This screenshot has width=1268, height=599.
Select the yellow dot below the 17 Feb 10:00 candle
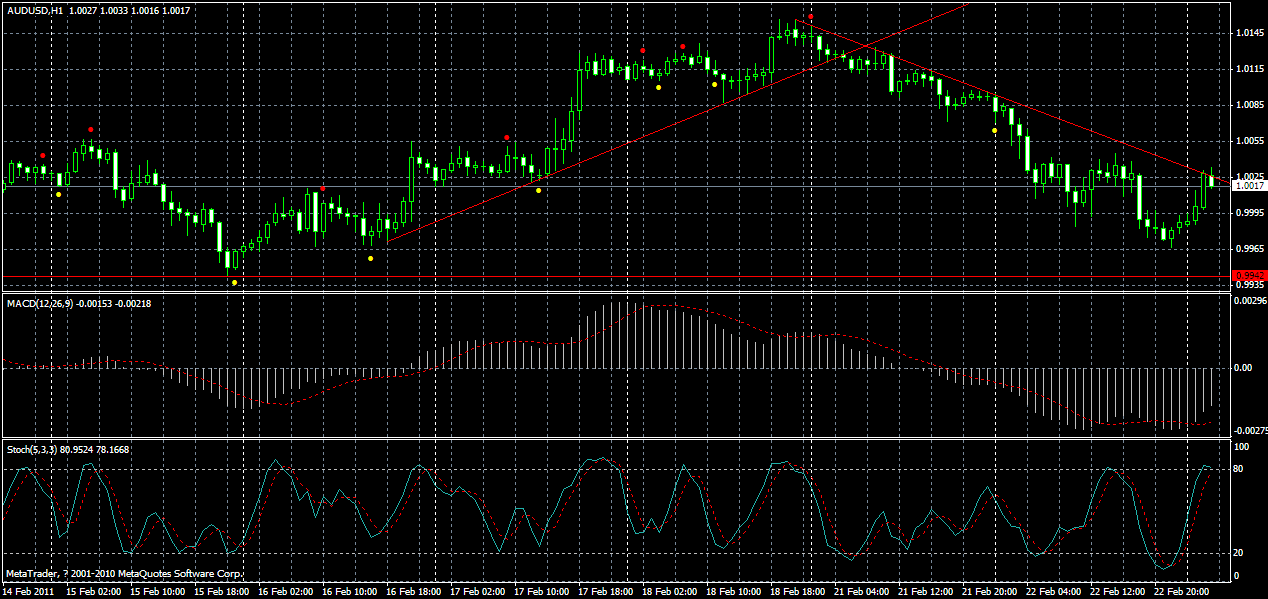[x=537, y=188]
